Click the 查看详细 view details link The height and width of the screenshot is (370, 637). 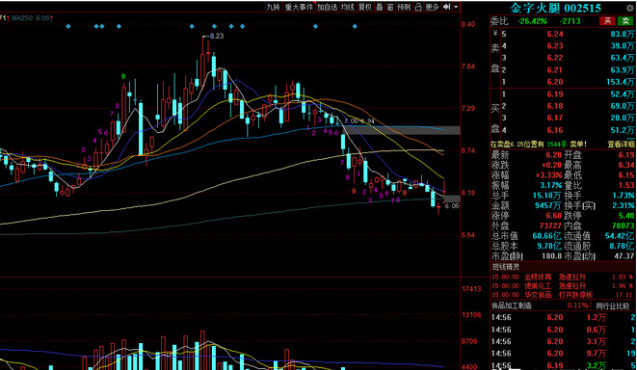pos(621,144)
